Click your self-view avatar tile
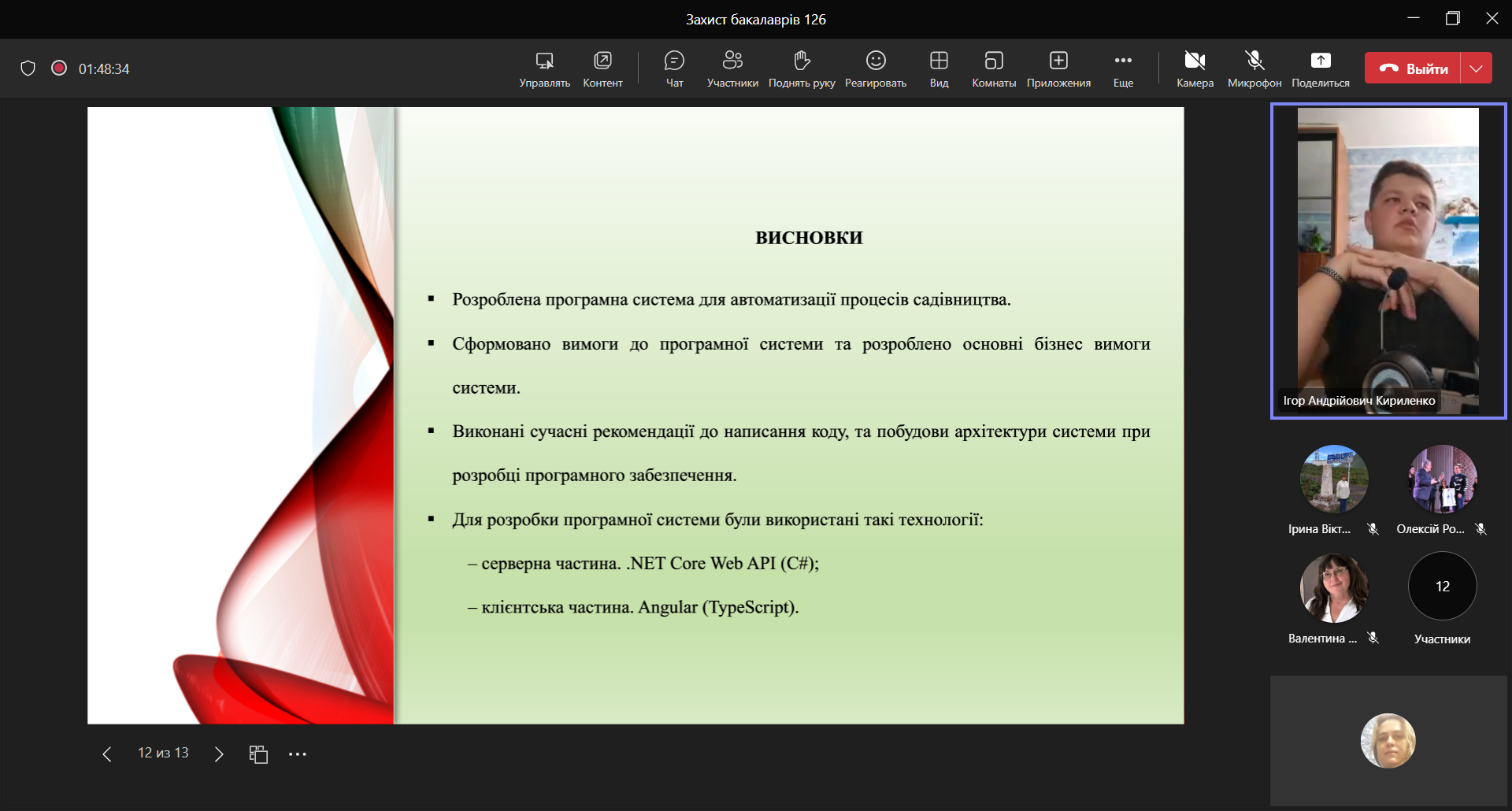Screen dimensions: 1512x811 (1388, 741)
